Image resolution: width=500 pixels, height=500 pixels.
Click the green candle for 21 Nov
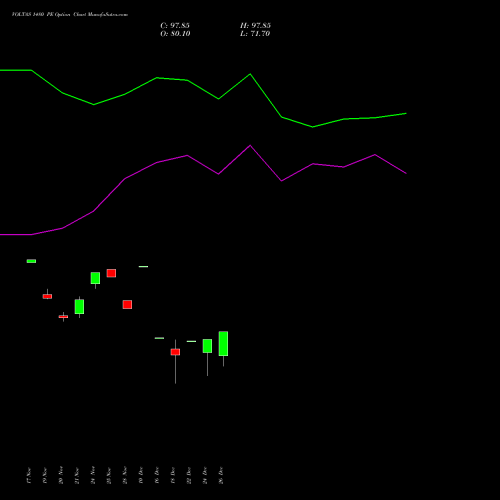pos(79,307)
